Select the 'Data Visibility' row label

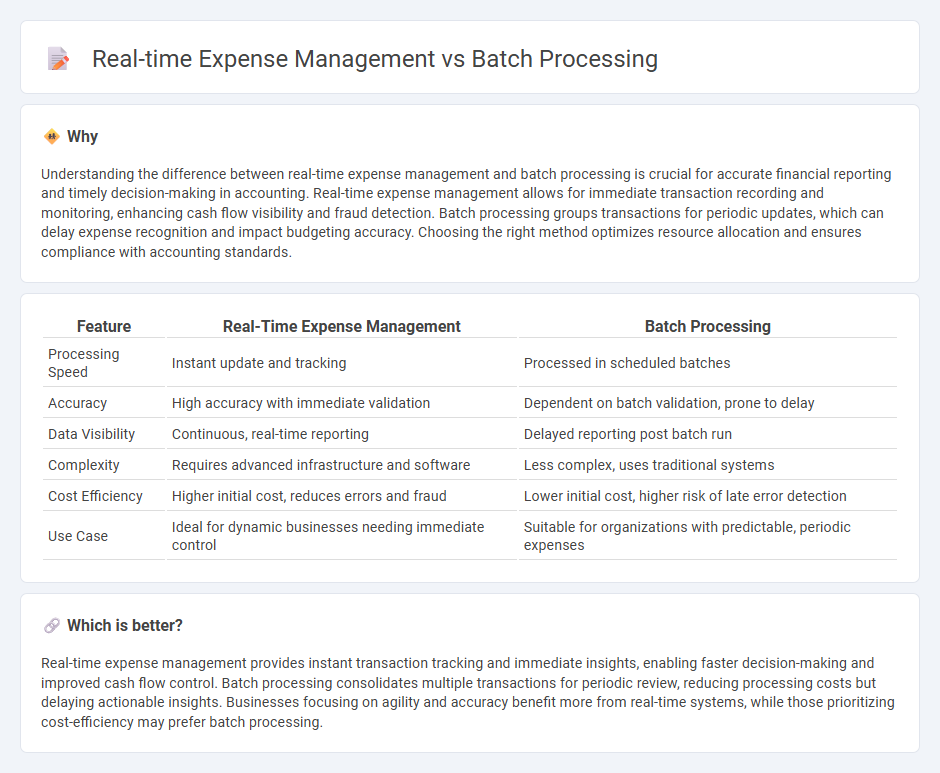91,434
